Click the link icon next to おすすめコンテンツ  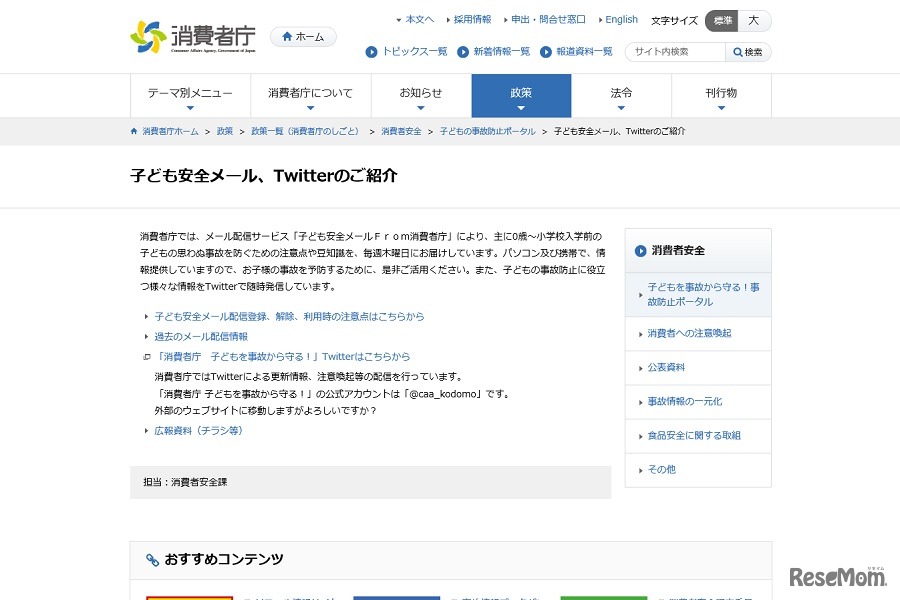click(153, 560)
